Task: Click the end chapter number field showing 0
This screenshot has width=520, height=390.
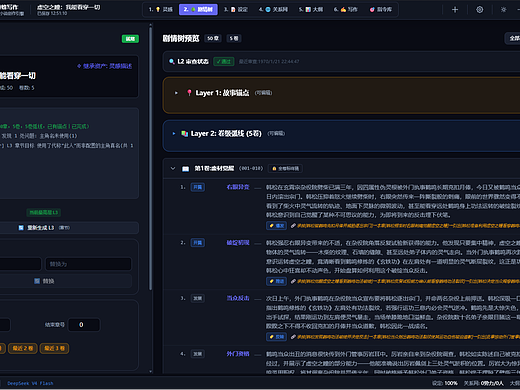Action: point(84,325)
